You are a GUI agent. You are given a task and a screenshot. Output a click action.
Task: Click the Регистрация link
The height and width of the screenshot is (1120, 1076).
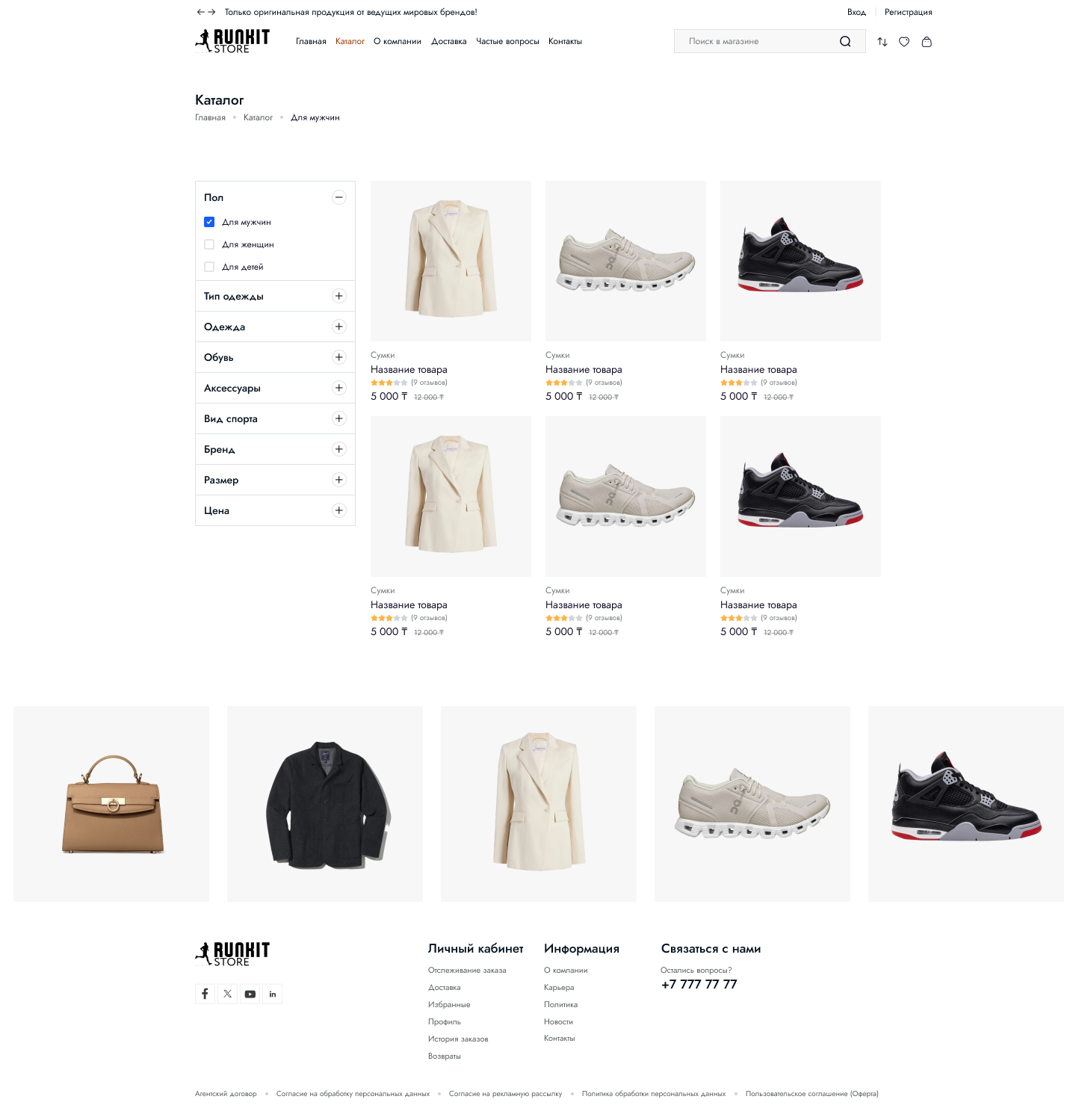click(x=908, y=12)
